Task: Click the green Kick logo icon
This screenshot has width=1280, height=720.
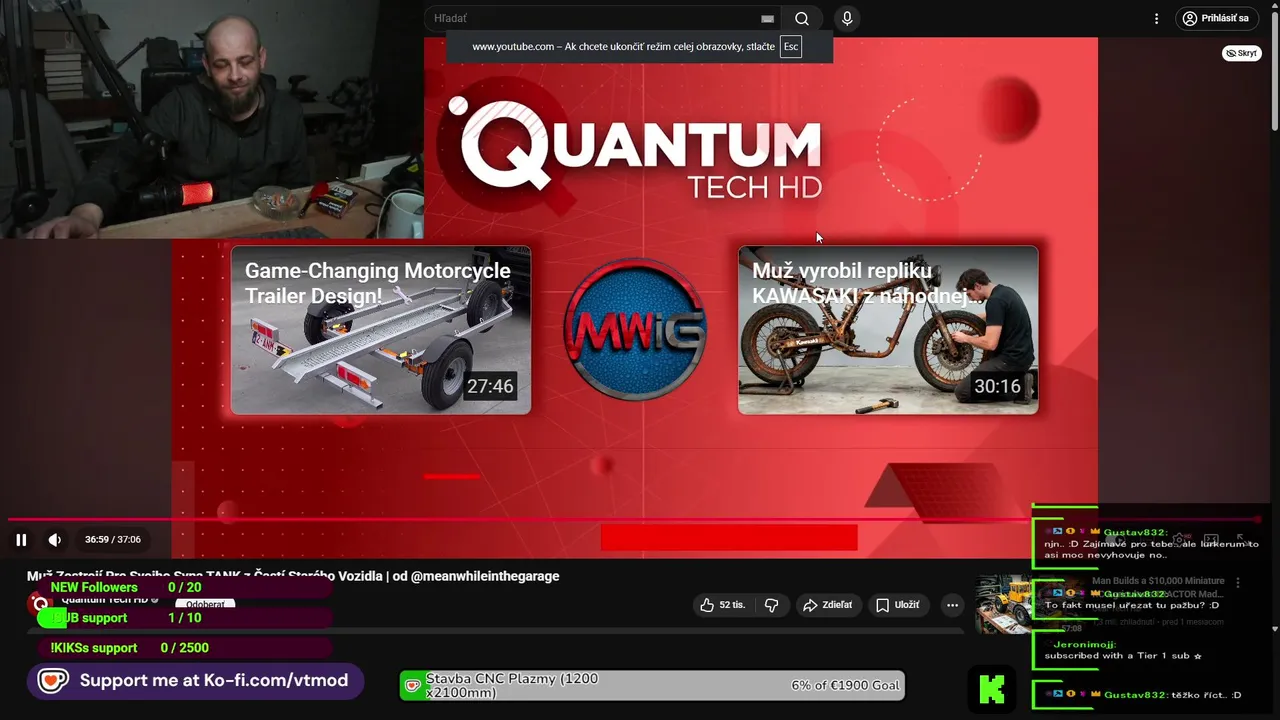Action: click(x=992, y=689)
